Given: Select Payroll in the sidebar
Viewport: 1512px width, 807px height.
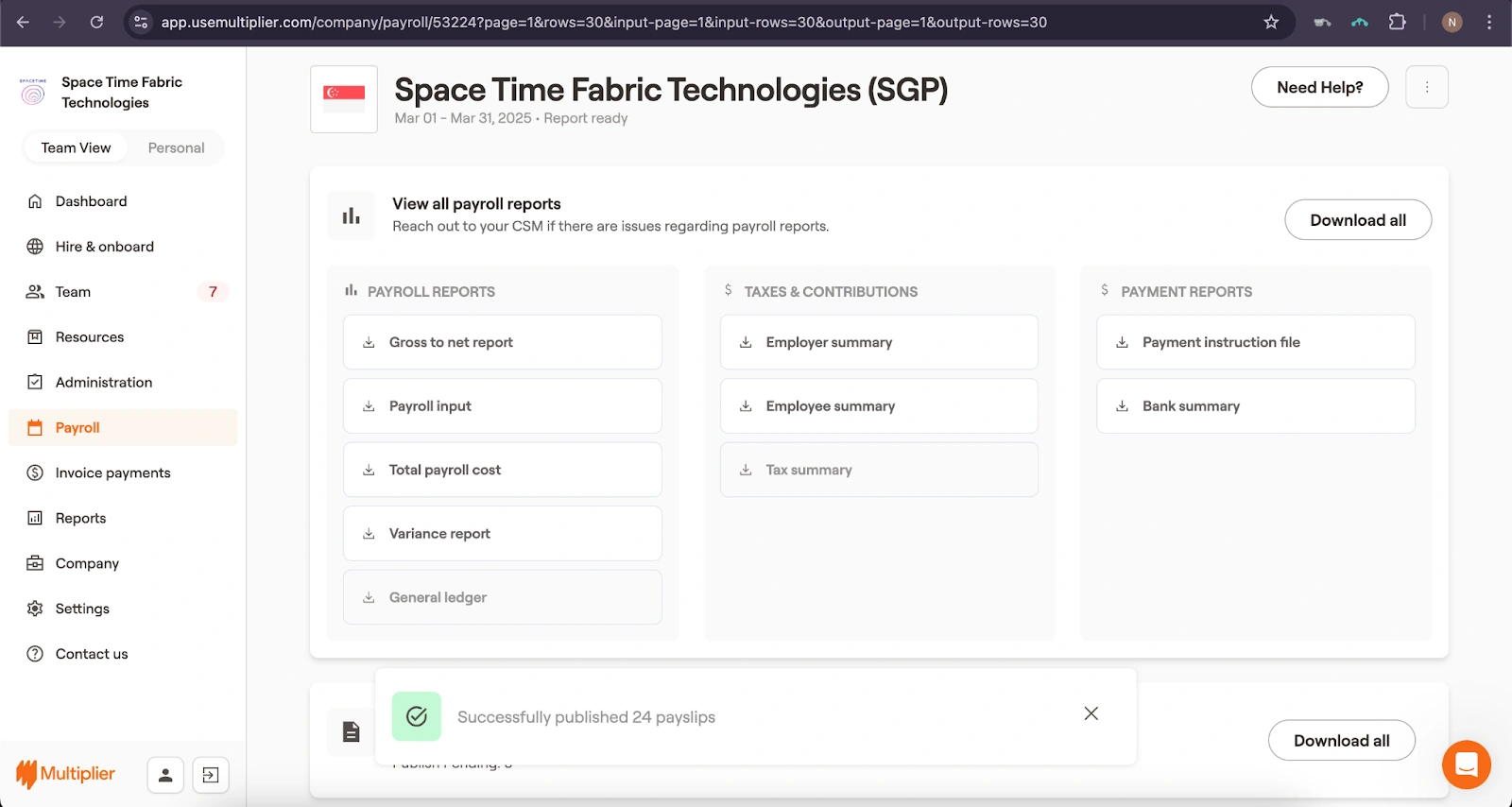Looking at the screenshot, I should [x=123, y=427].
